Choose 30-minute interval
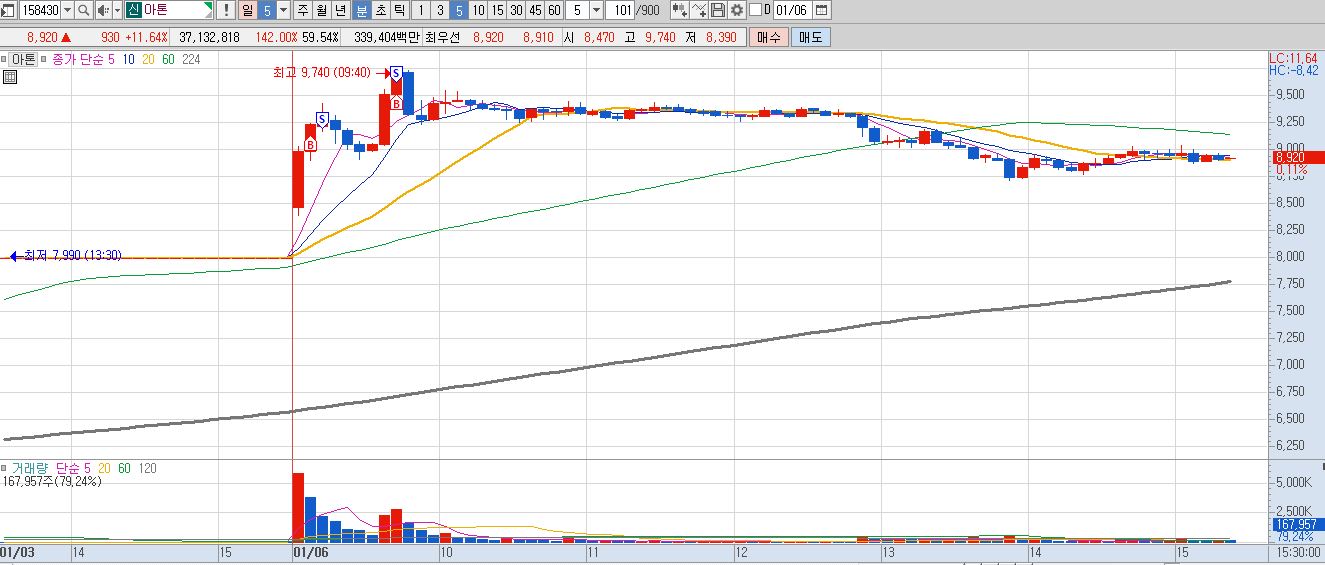This screenshot has height=565, width=1325. (x=516, y=10)
